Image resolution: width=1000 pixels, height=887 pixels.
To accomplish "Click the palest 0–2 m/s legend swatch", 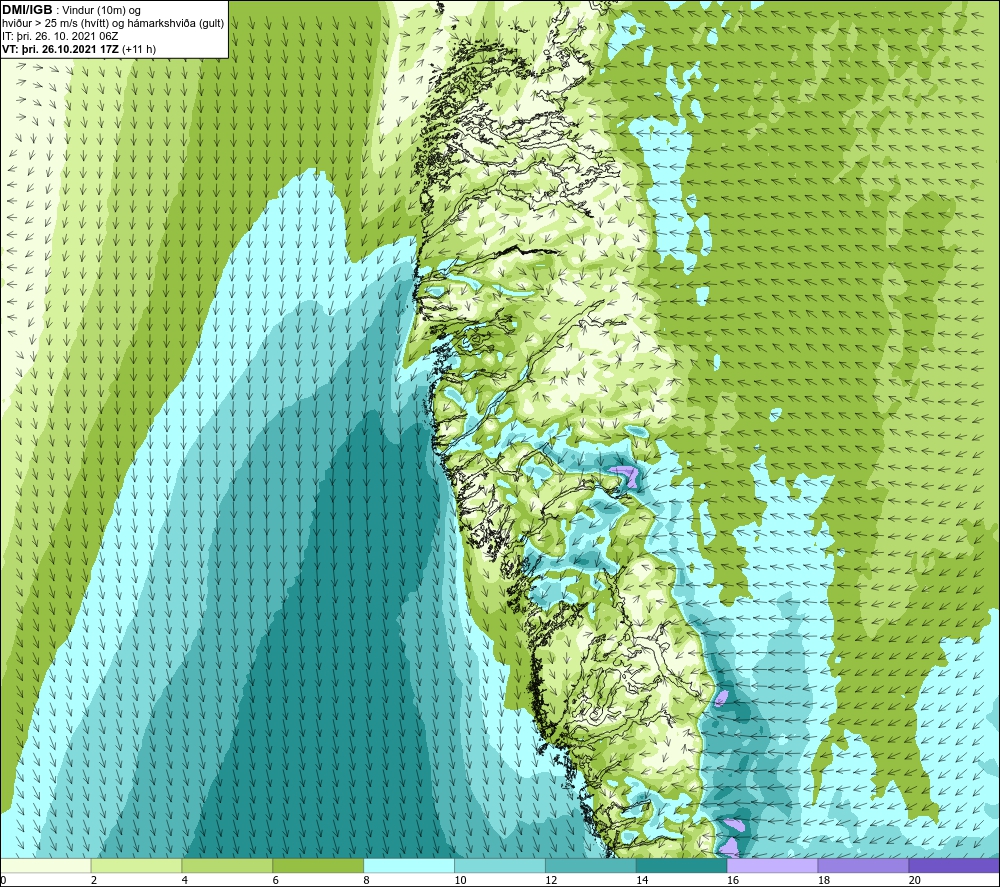I will [x=46, y=865].
